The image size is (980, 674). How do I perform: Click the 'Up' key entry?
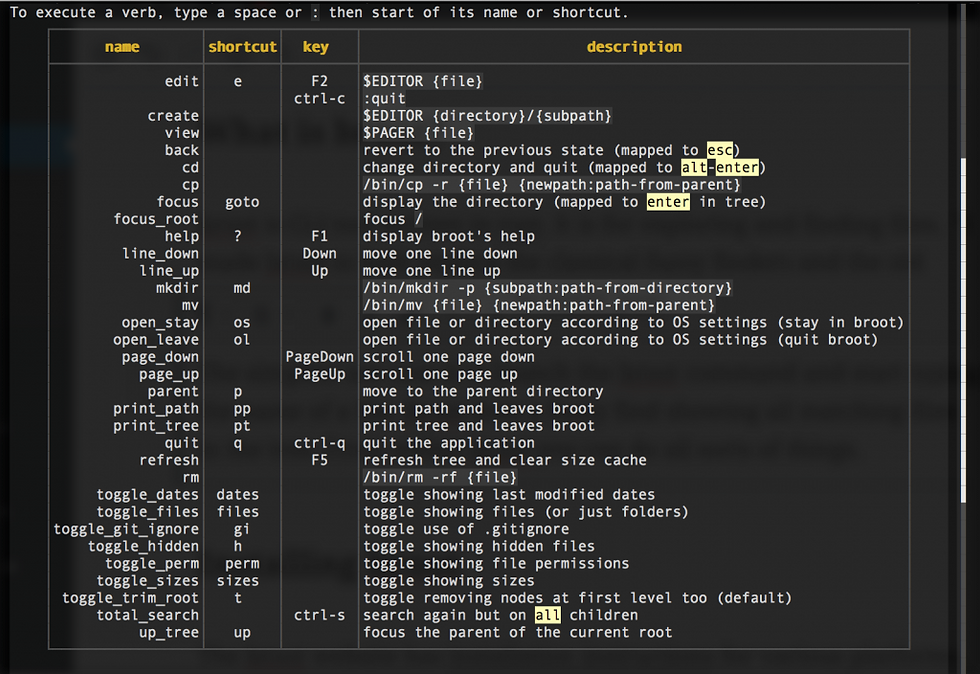point(319,271)
